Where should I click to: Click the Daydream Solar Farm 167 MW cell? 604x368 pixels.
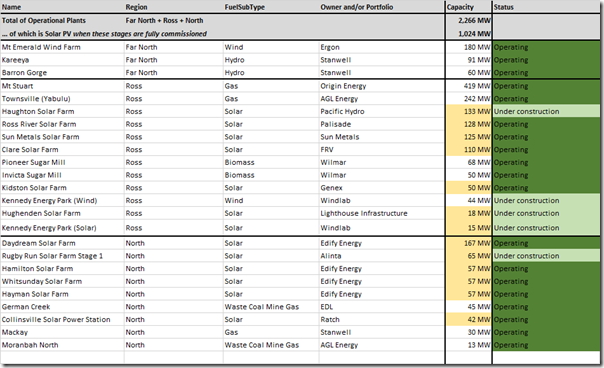(x=468, y=243)
